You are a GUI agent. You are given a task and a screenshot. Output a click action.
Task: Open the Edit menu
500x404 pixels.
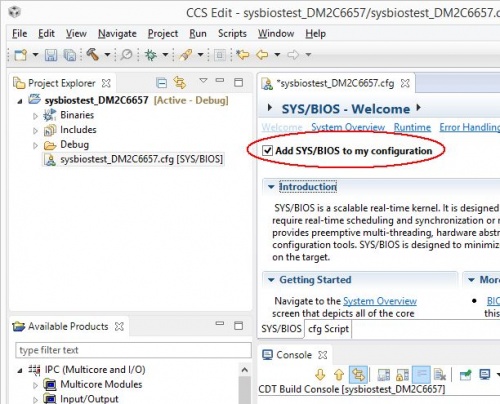click(46, 34)
